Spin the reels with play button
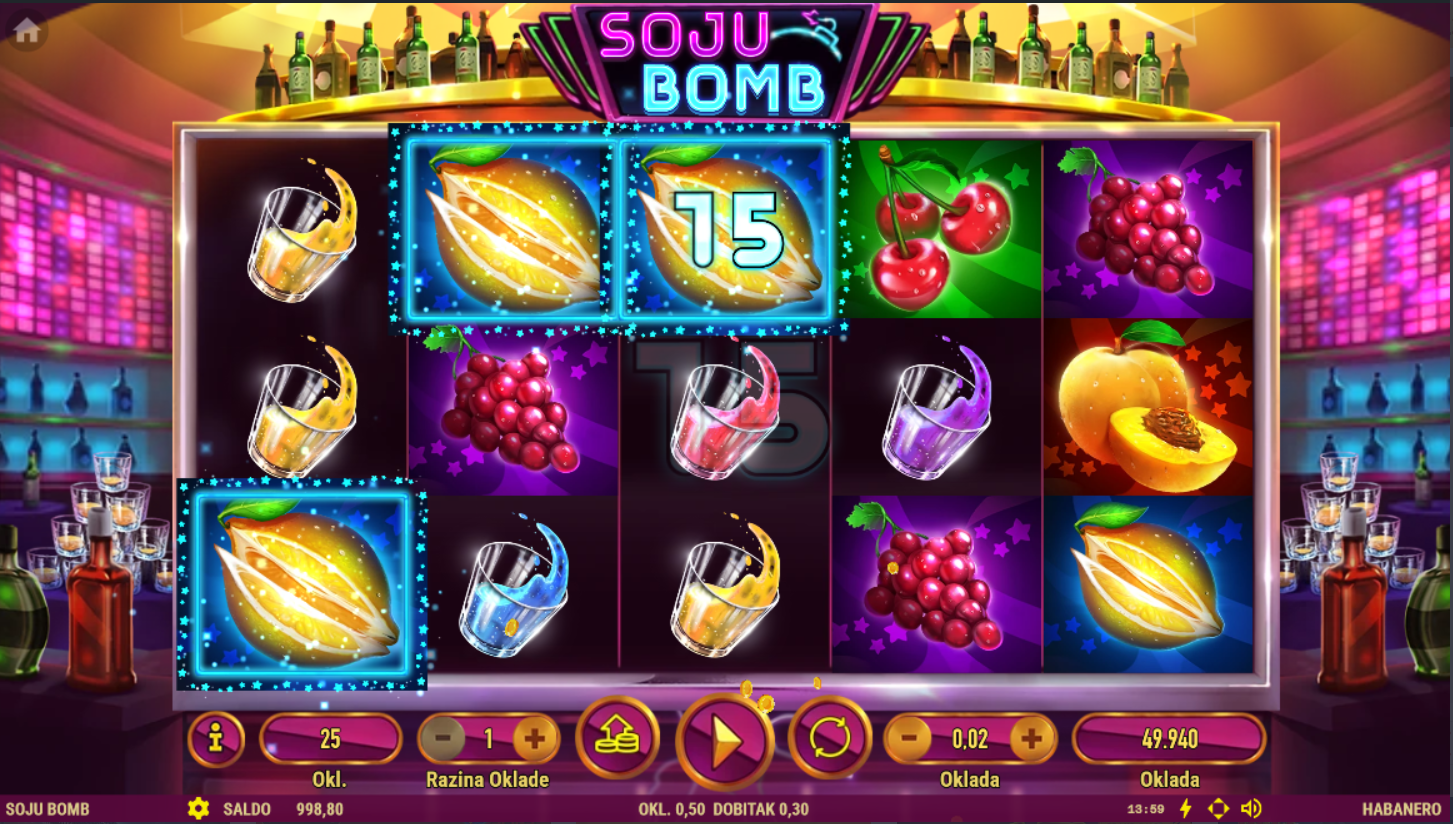 click(x=725, y=741)
